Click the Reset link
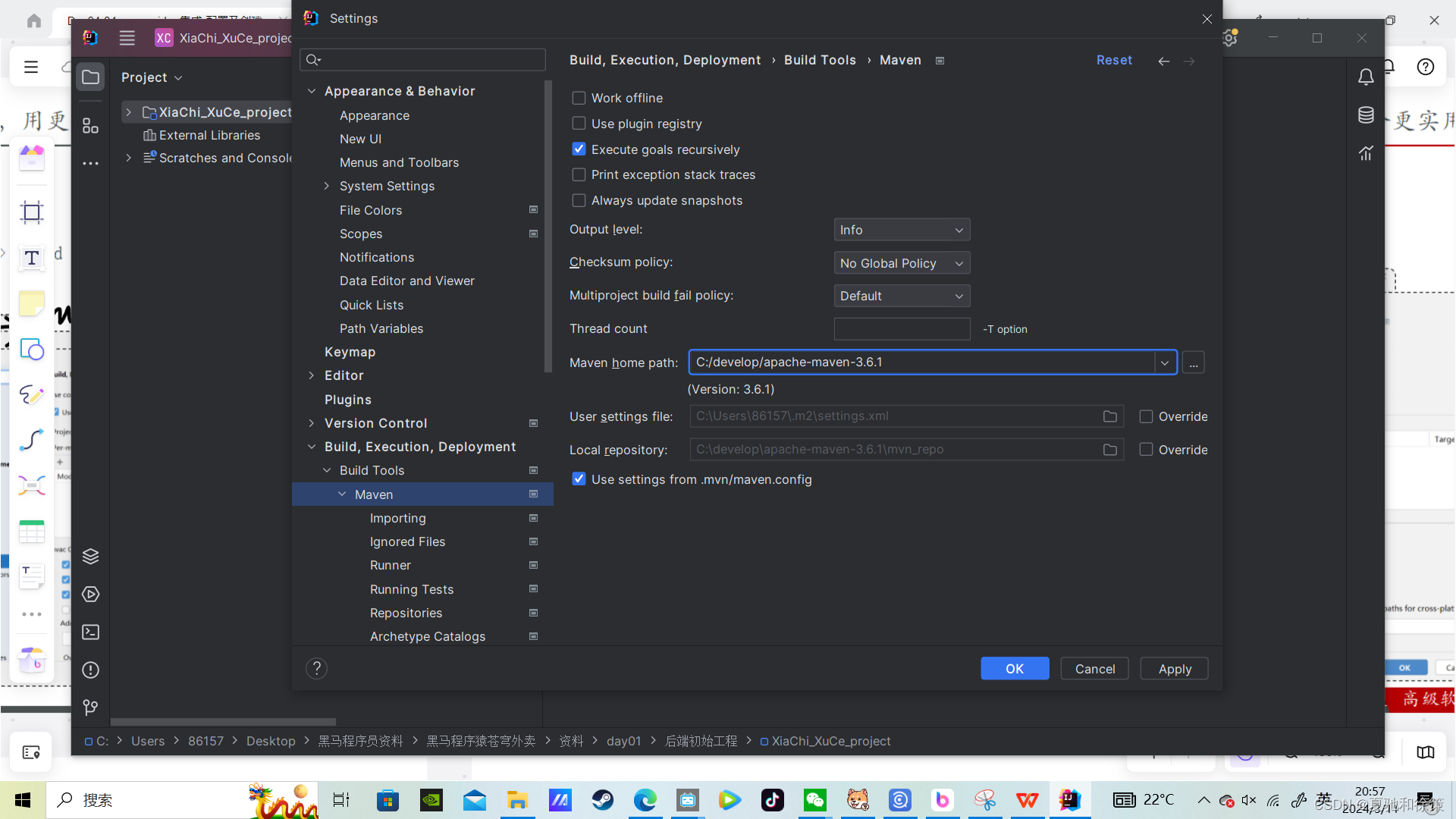Viewport: 1456px width, 819px height. tap(1114, 60)
